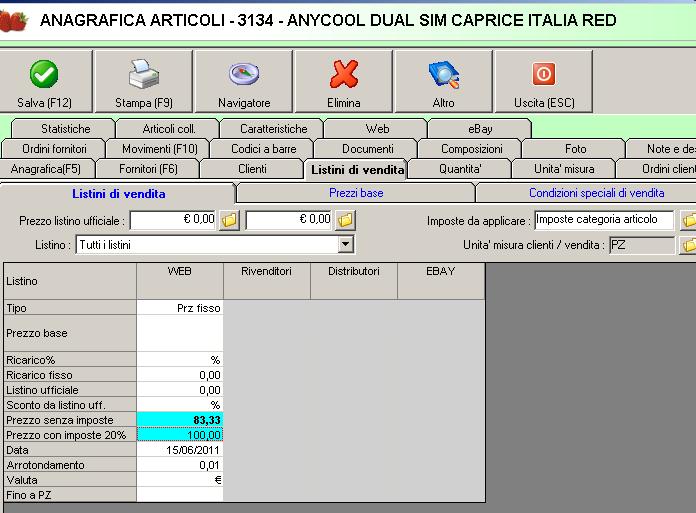The width and height of the screenshot is (696, 513).
Task: Click the Prezzo con imposte 20% row label
Action: click(70, 435)
